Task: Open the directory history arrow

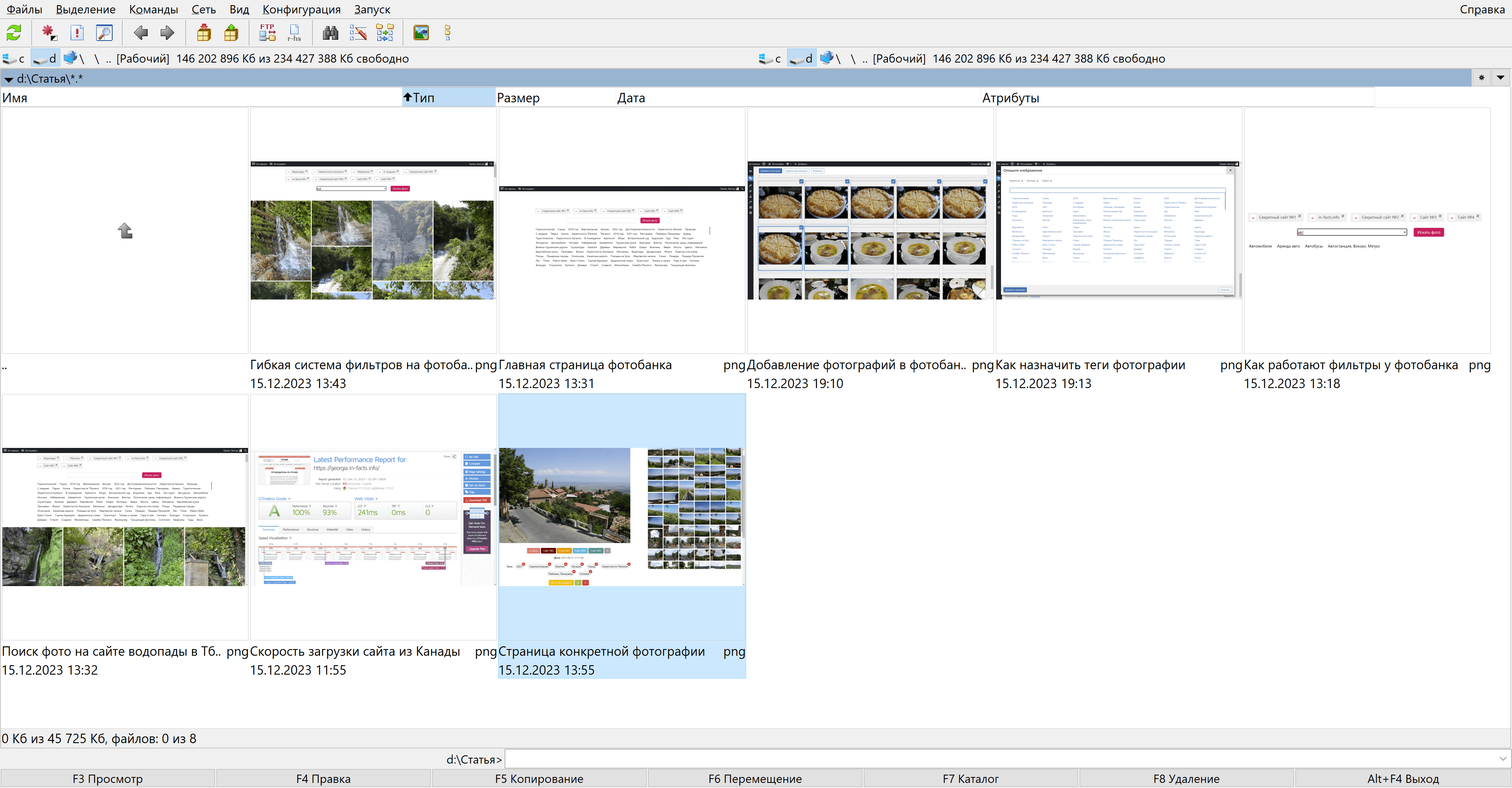Action: 1500,78
